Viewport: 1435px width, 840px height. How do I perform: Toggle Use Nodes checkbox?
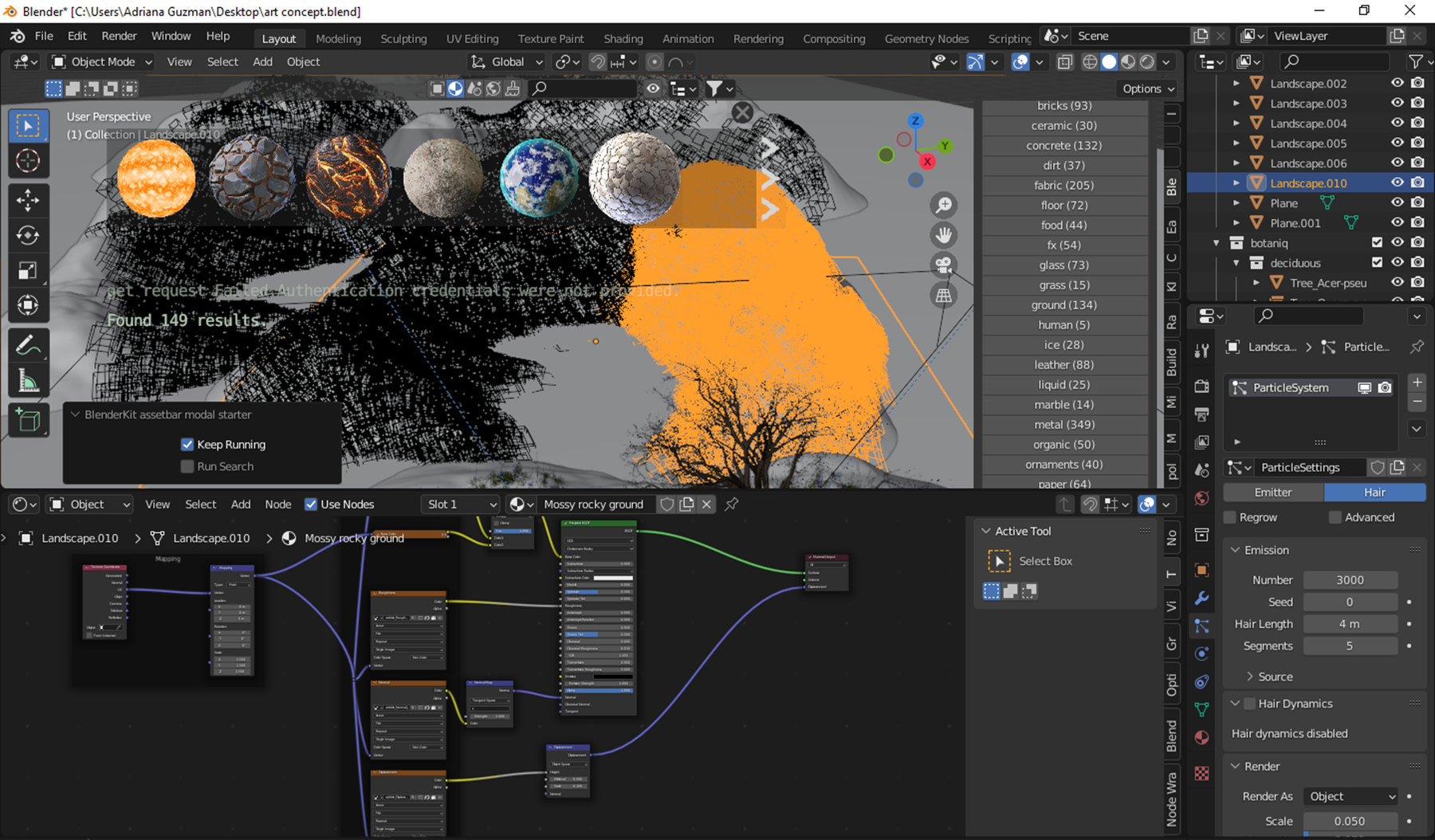pos(312,504)
